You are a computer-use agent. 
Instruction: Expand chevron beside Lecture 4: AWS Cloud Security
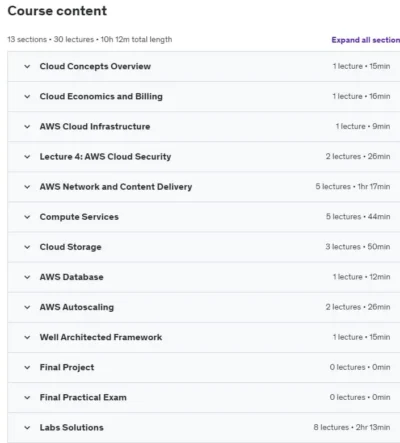pyautogui.click(x=27, y=157)
